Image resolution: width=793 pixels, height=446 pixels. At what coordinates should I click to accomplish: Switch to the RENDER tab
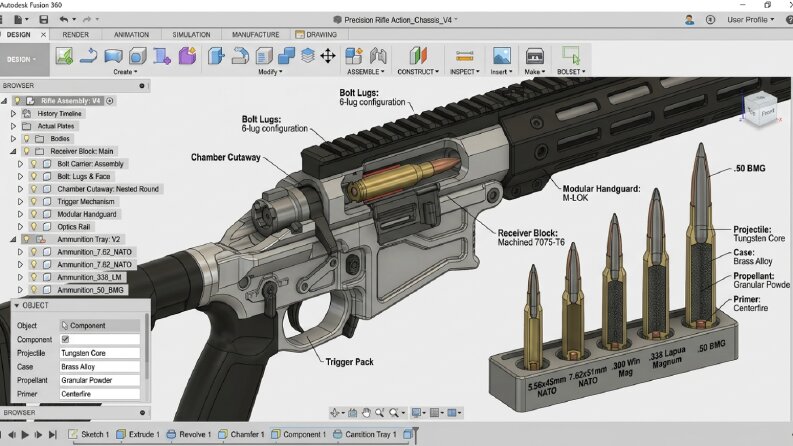(x=75, y=34)
